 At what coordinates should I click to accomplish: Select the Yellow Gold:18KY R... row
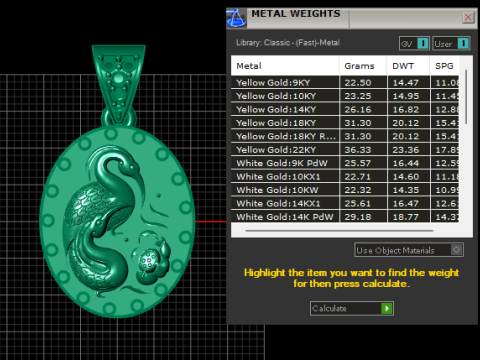click(345, 136)
